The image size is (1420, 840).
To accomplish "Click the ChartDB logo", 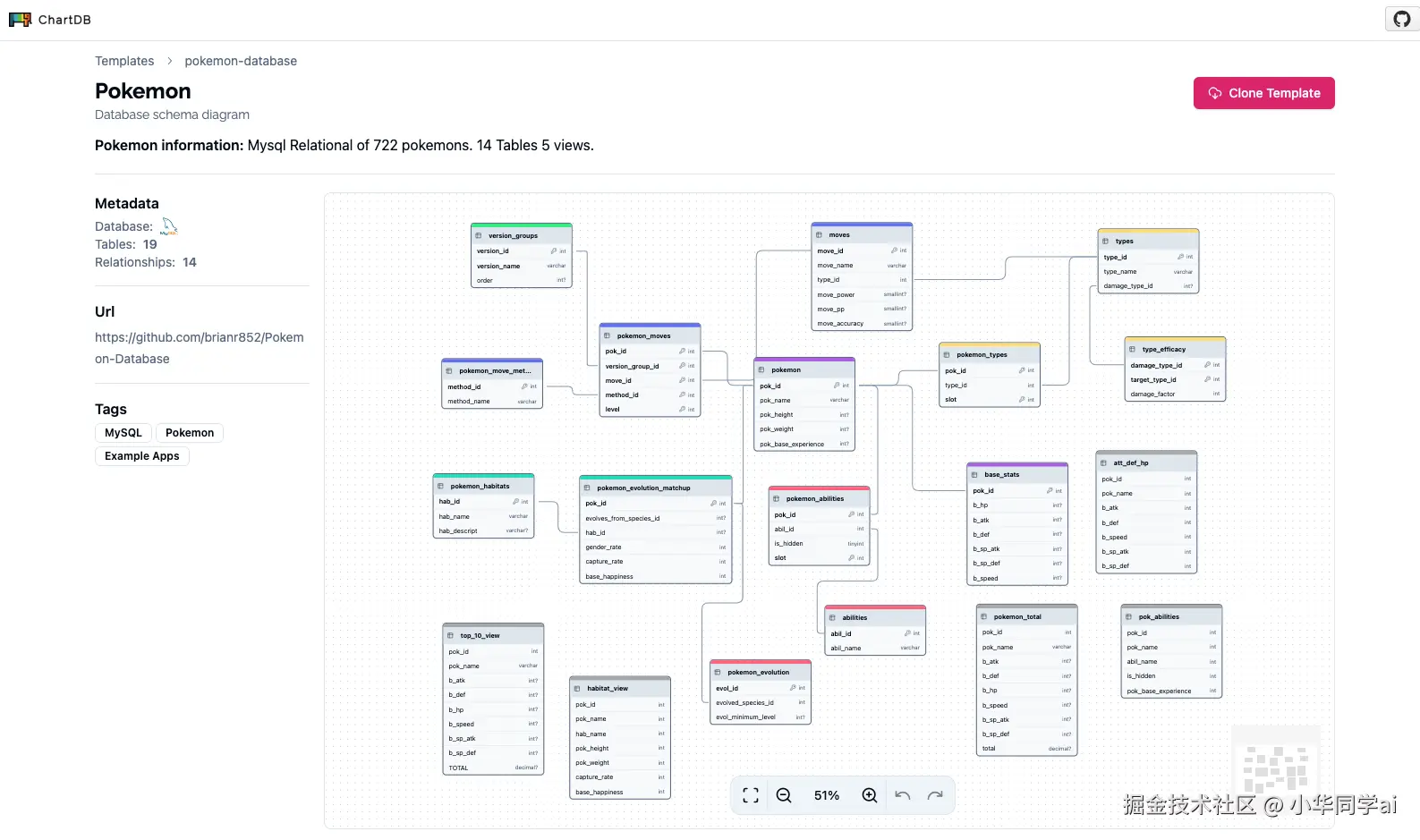I will pos(50,20).
